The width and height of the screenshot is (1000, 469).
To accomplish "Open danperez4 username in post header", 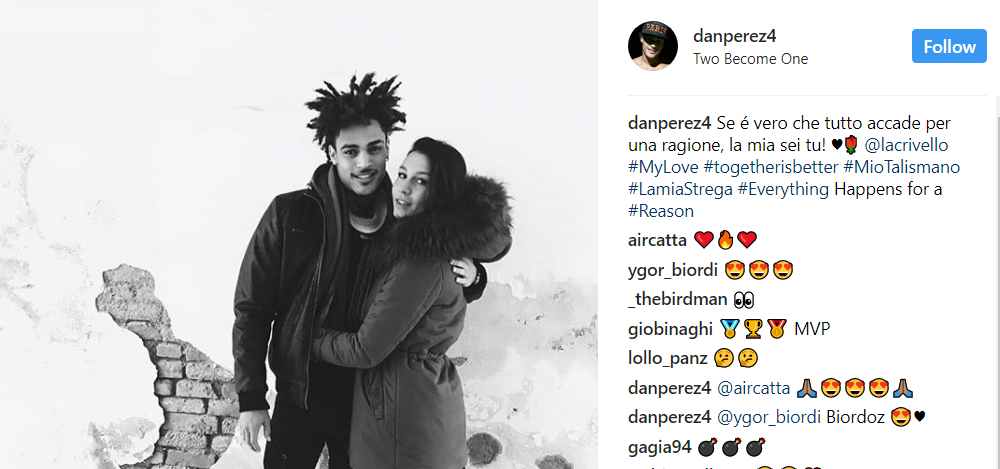I will [x=734, y=36].
